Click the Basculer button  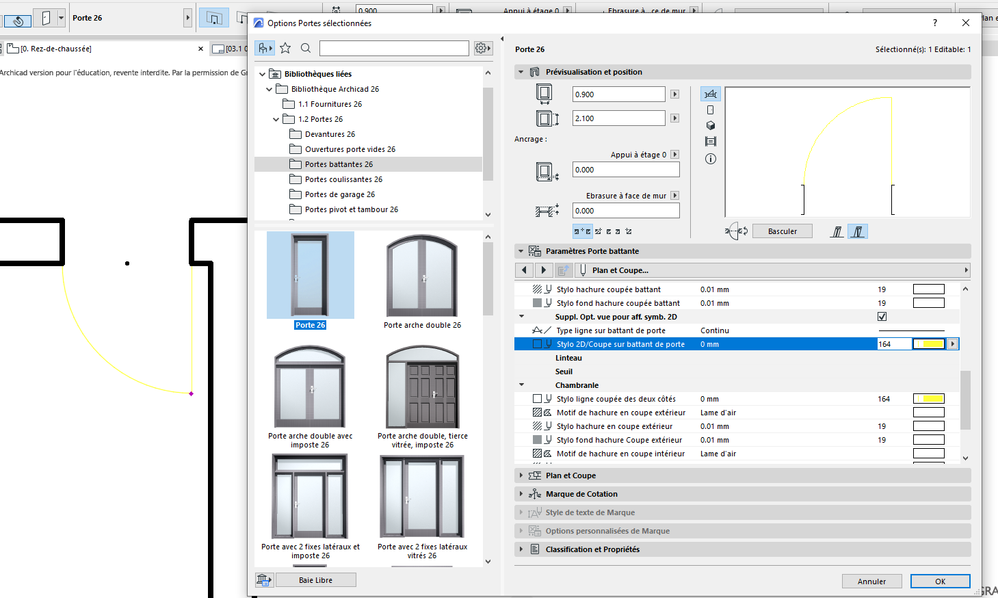782,231
